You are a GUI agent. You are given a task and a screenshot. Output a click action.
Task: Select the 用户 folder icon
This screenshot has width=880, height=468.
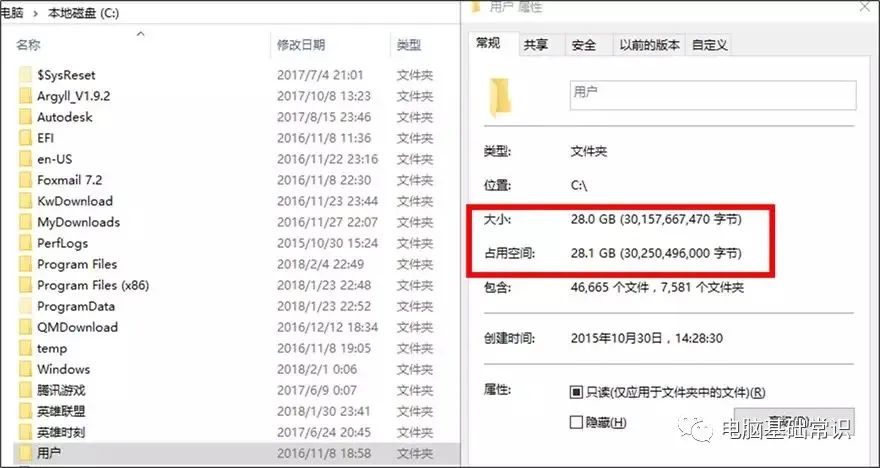click(x=25, y=452)
